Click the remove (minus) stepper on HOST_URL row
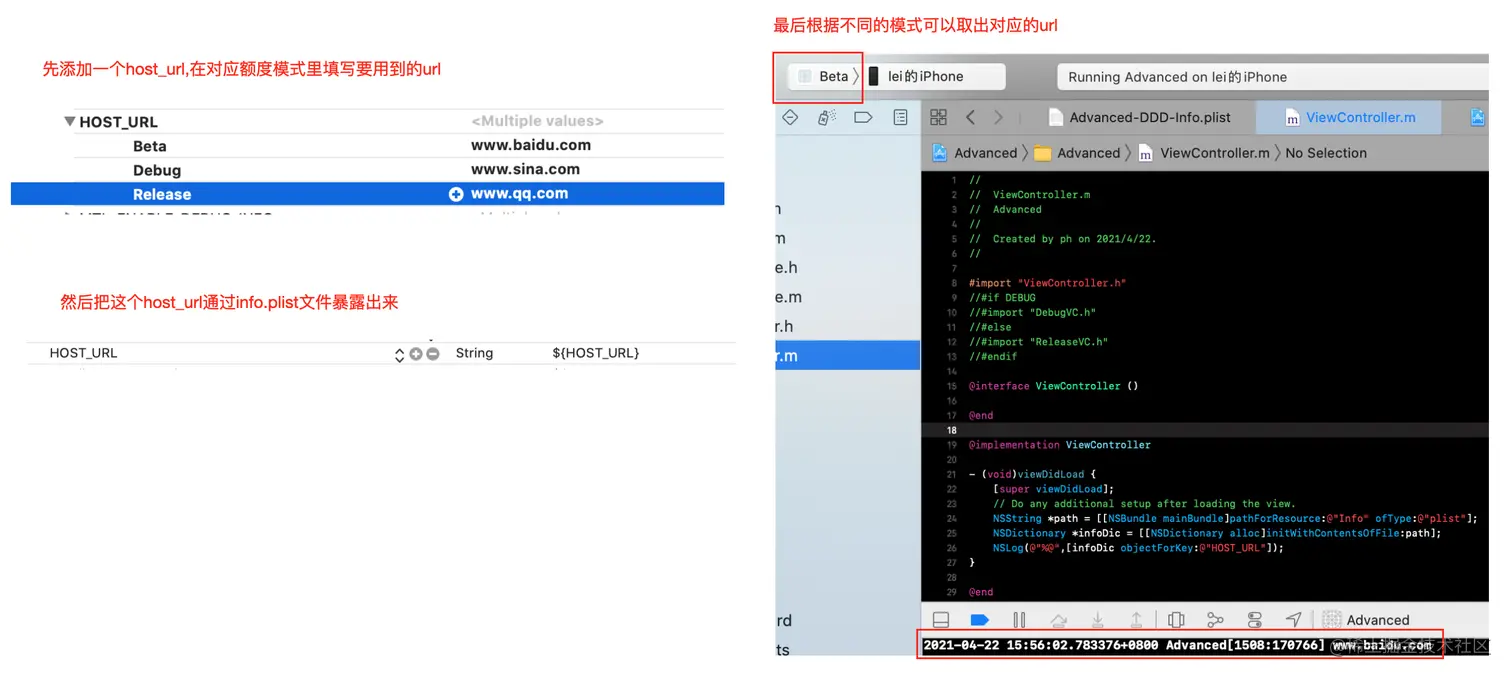The width and height of the screenshot is (1512, 678). [x=434, y=353]
